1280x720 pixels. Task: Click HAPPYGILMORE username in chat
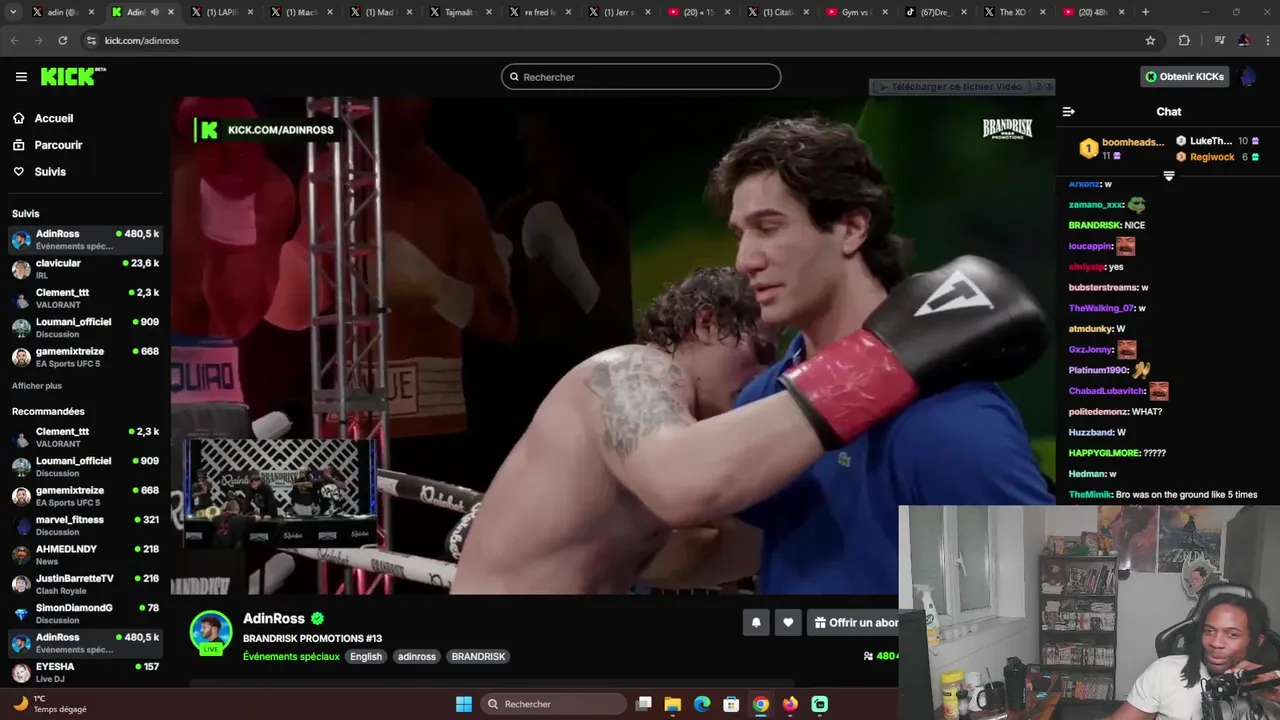(1103, 453)
